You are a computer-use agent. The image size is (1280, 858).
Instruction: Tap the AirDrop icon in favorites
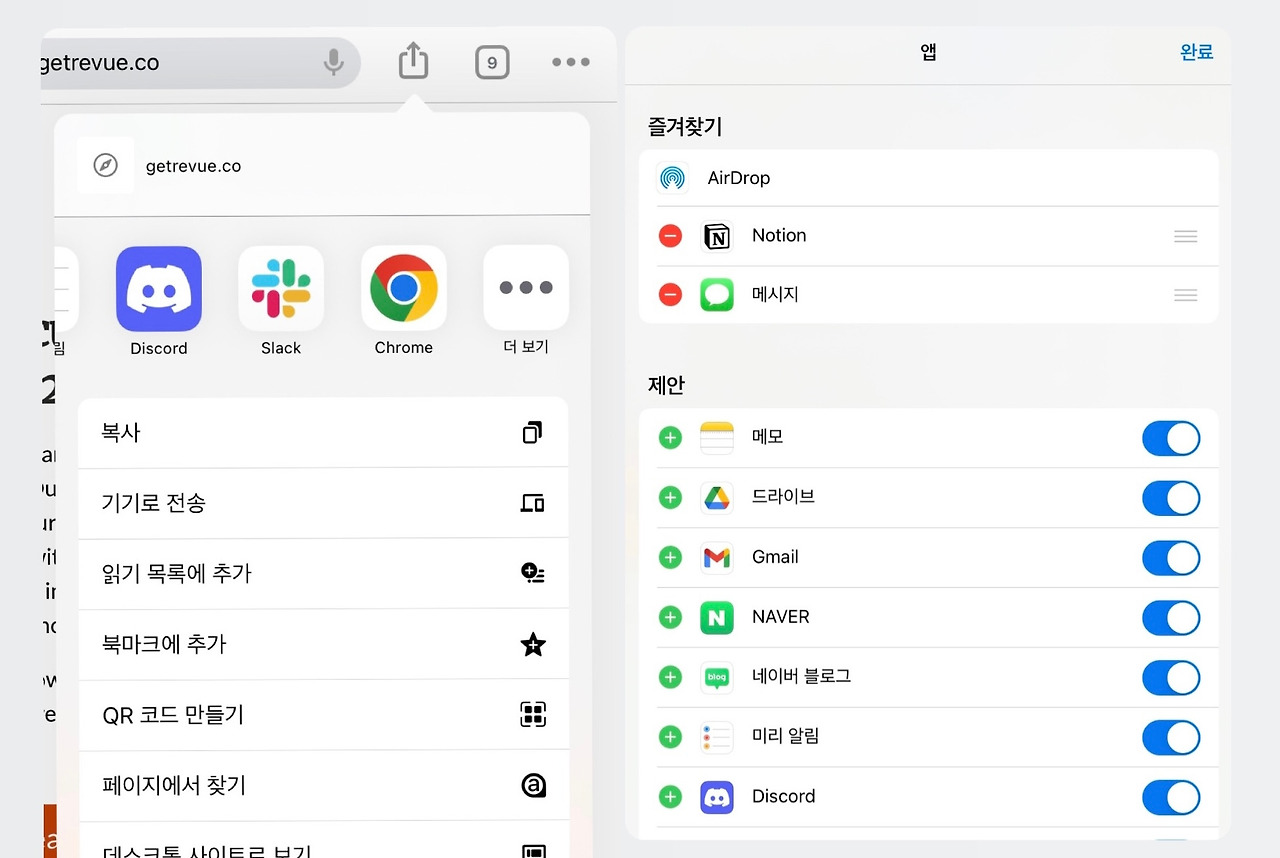click(x=673, y=178)
